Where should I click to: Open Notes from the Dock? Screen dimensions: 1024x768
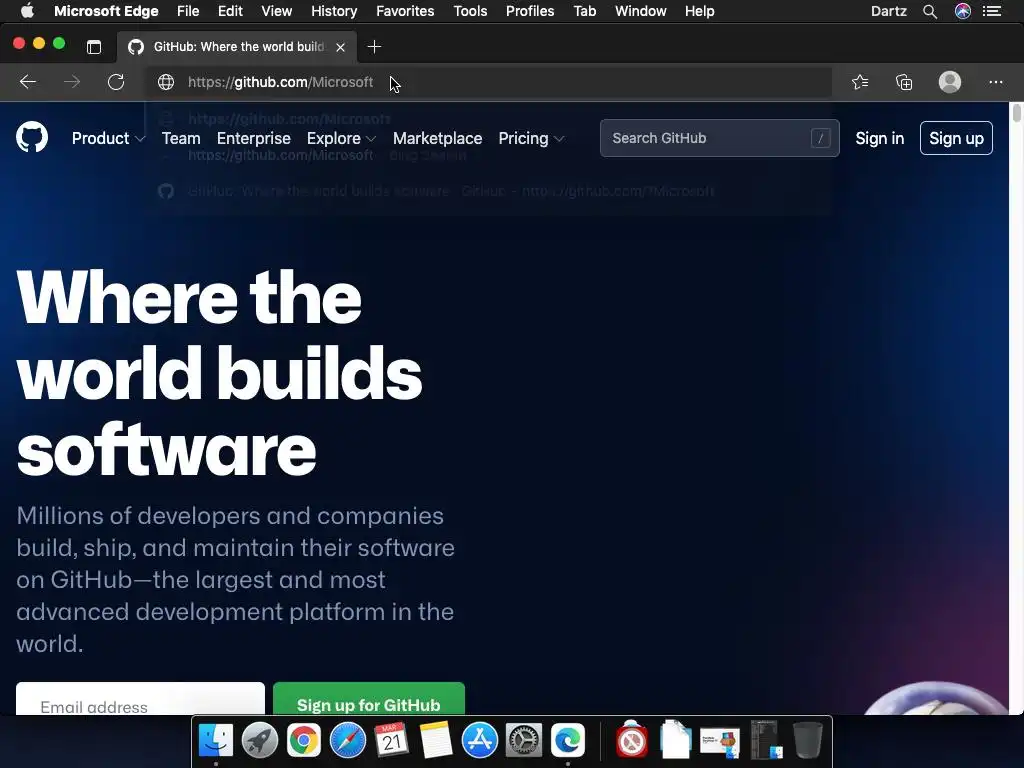point(436,740)
